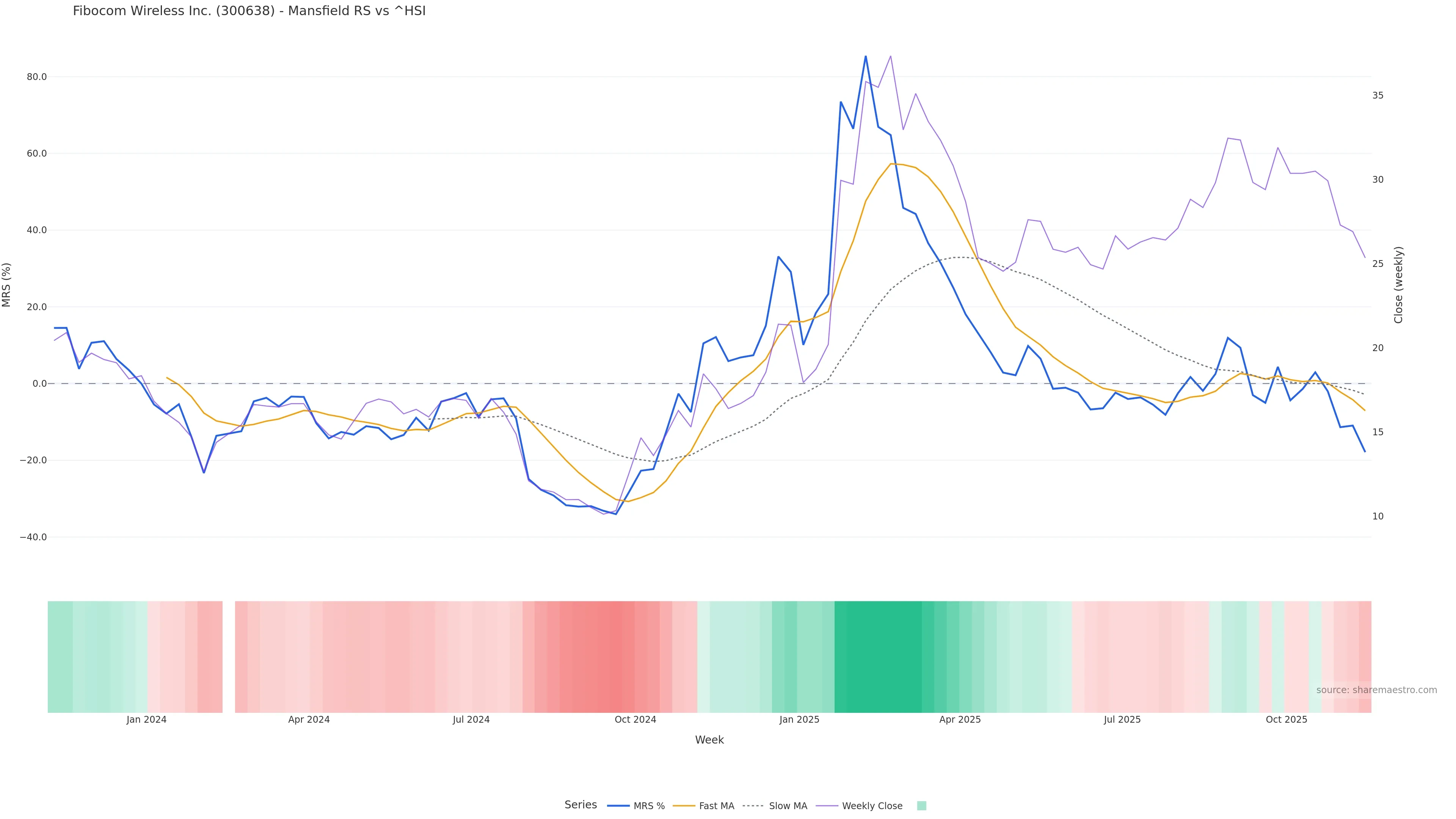Click the purple Weekly Close legend line icon

827,806
